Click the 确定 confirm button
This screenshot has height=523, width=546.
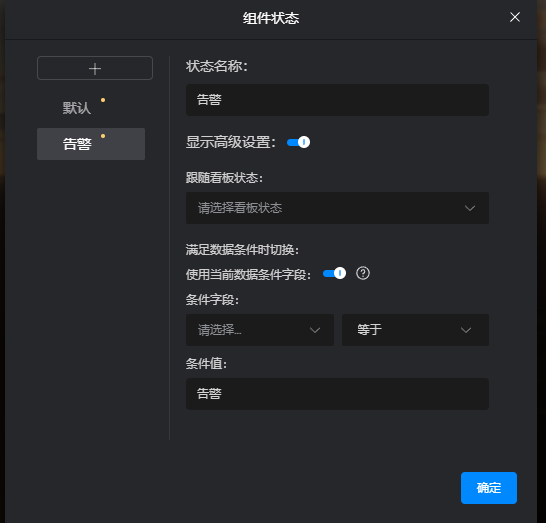489,488
